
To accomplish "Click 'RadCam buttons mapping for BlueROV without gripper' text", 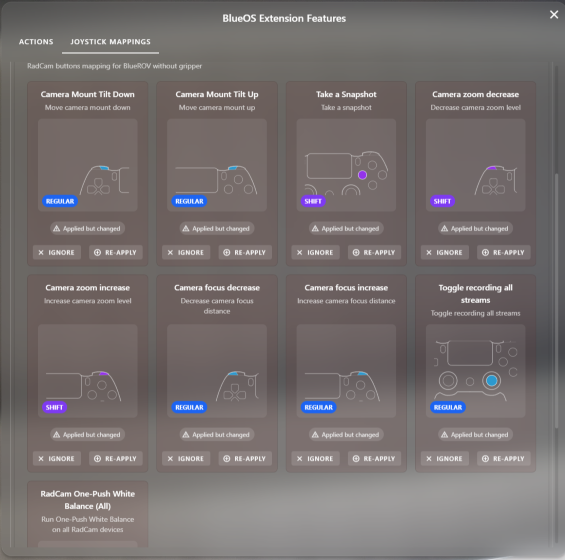I will [115, 66].
